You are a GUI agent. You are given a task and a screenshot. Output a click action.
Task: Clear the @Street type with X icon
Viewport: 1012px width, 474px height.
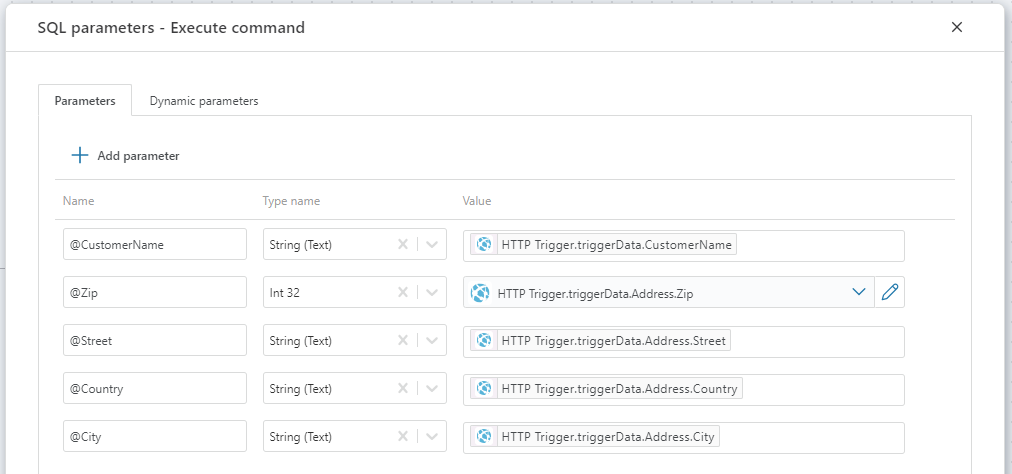(x=403, y=340)
